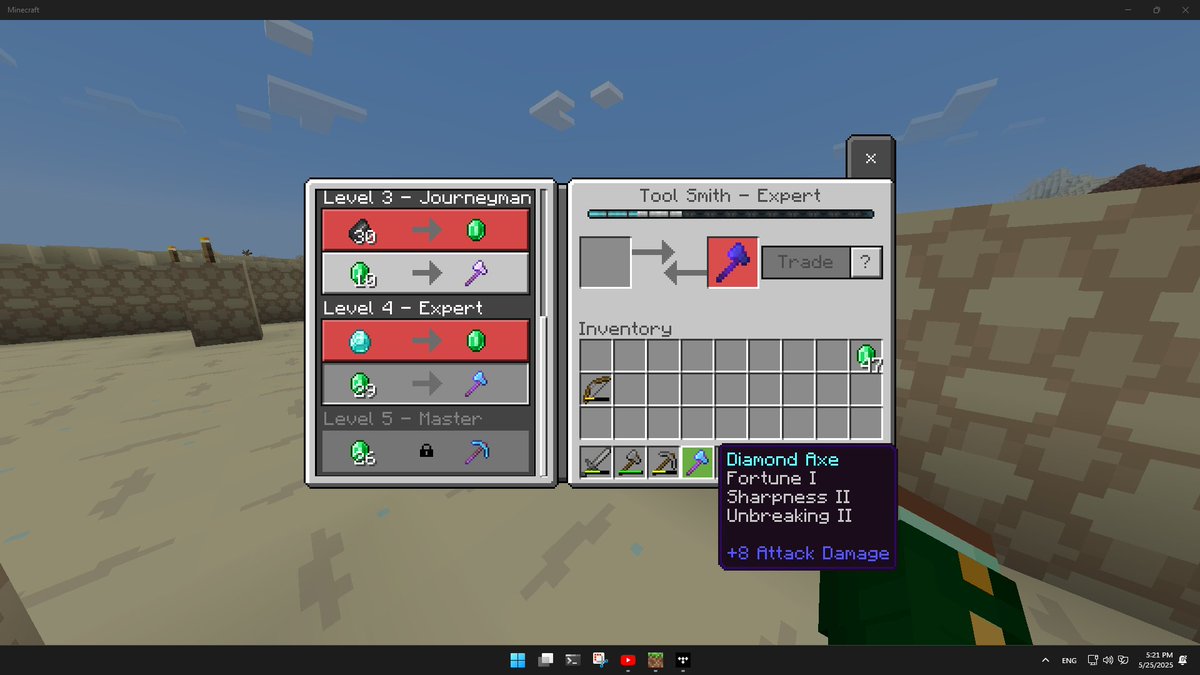Screen dimensions: 1200x675
Task: Select the sword in the first hotbar slot
Action: (x=596, y=462)
